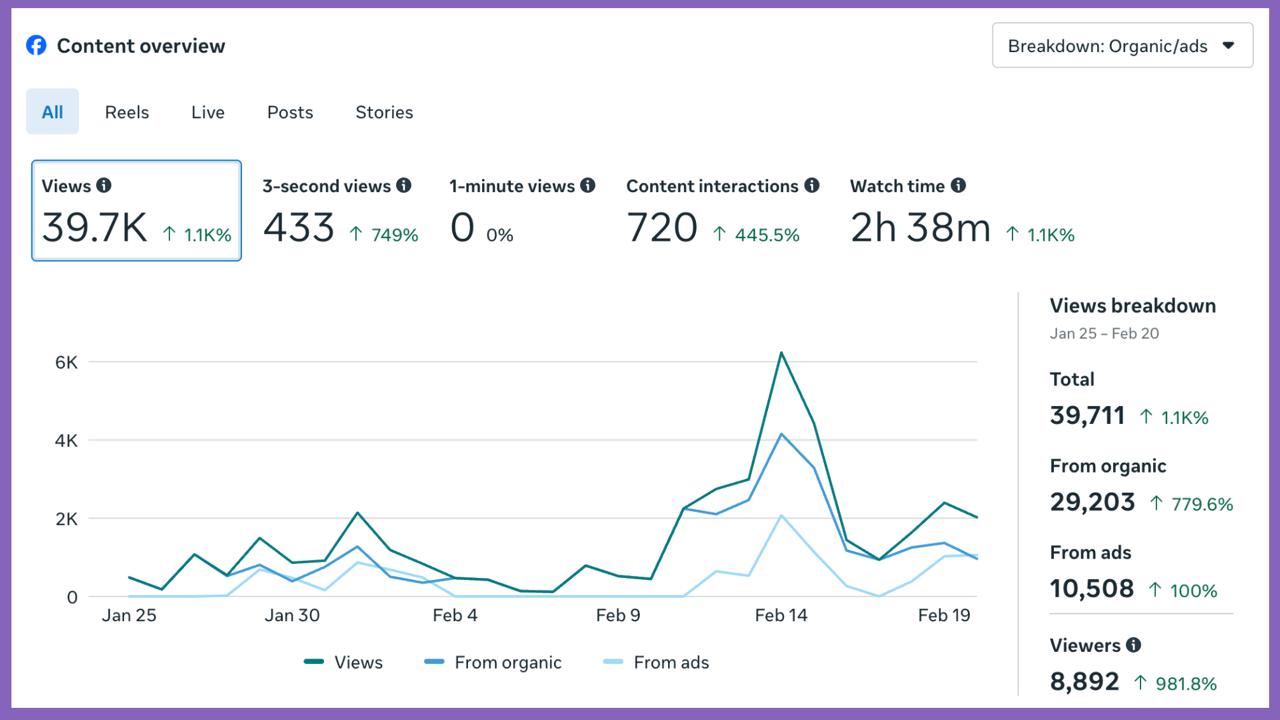Select the Views metric card

[136, 210]
